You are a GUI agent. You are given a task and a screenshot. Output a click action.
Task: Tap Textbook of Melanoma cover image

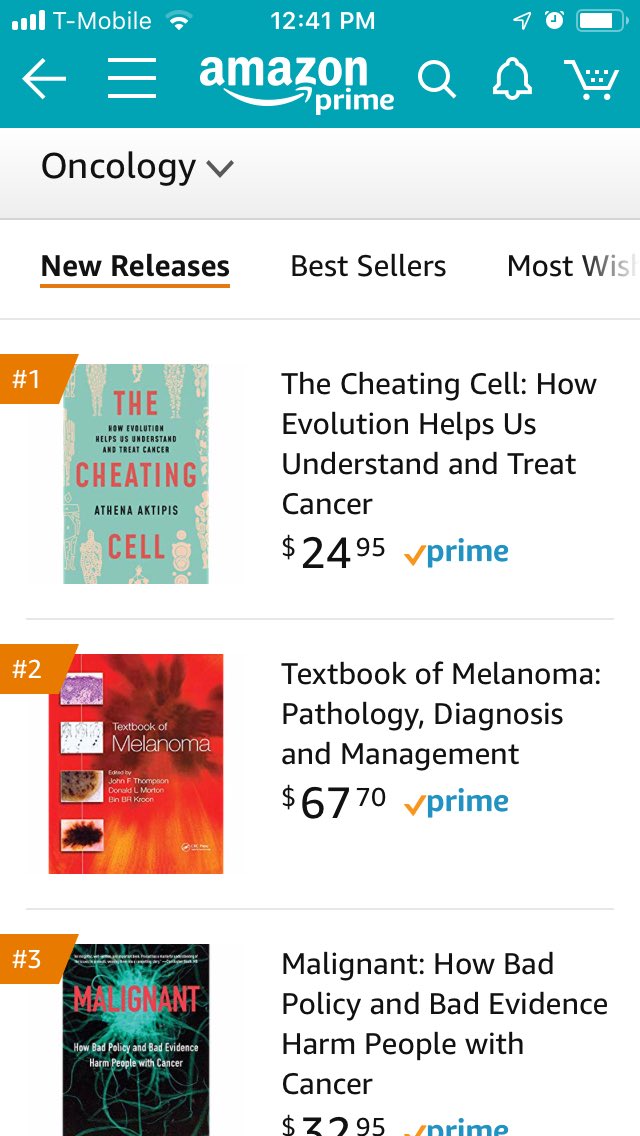point(136,764)
